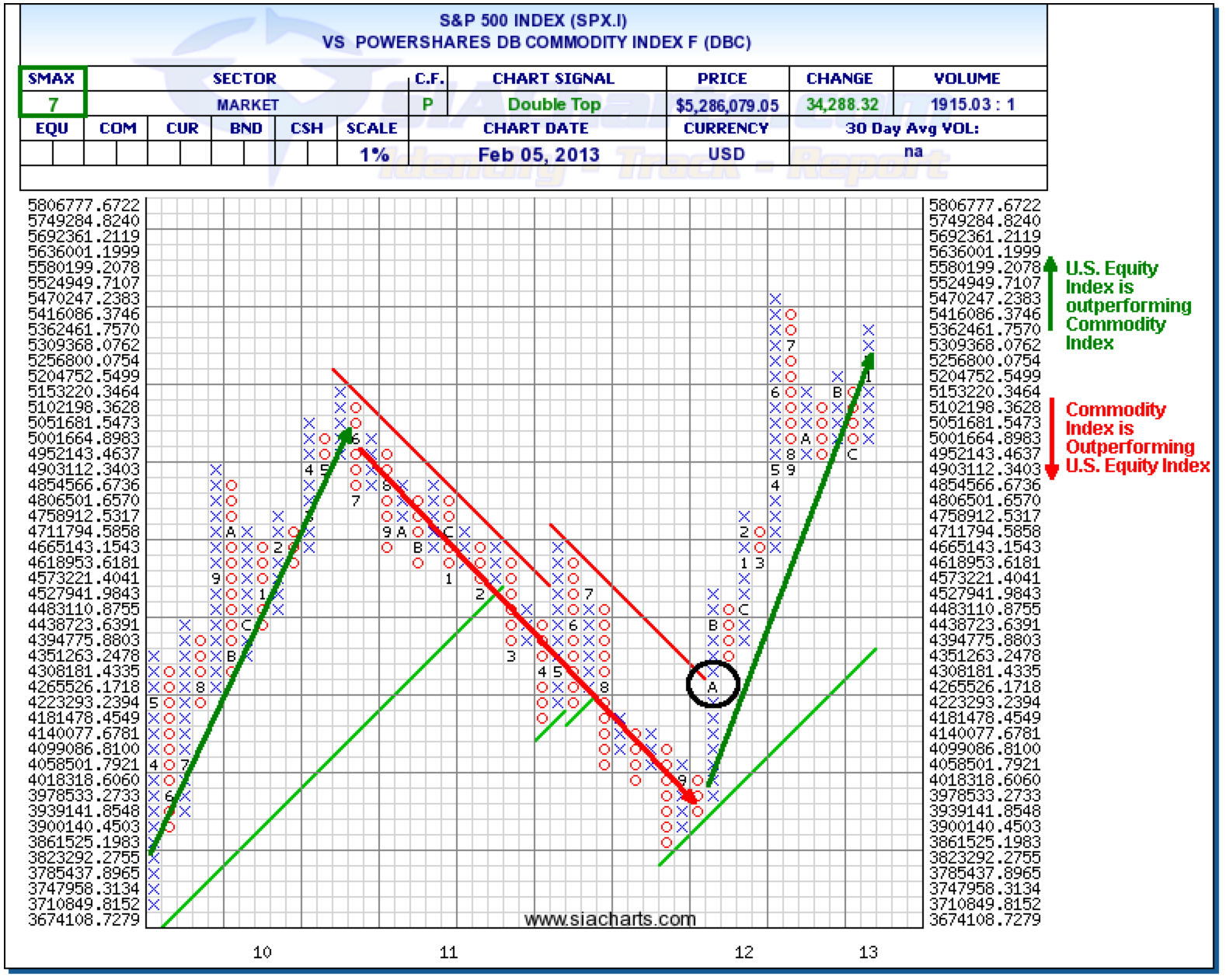Click the black circle marker on the chart
The height and width of the screenshot is (980, 1226).
coord(712,684)
